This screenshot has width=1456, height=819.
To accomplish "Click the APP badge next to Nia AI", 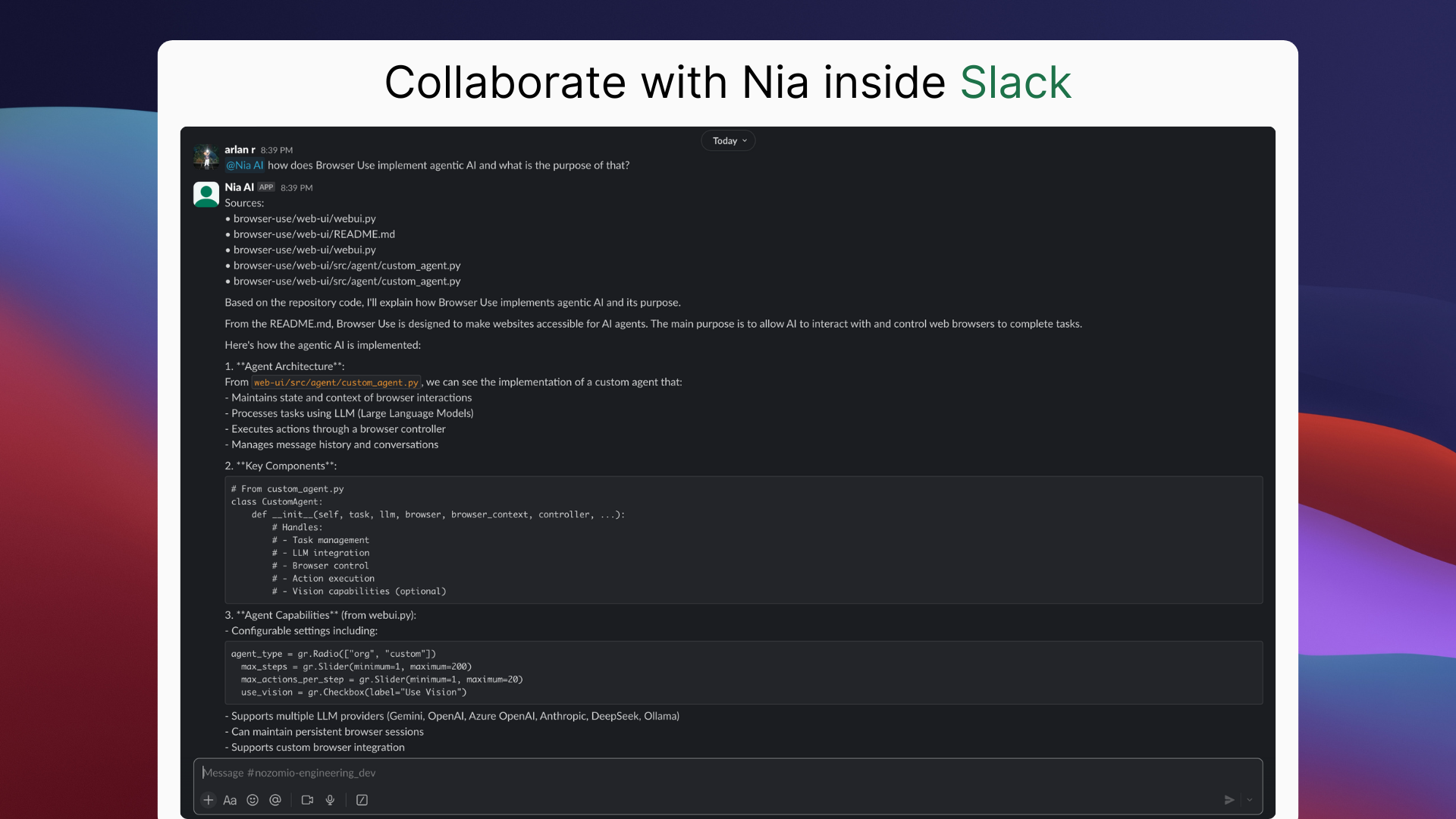I will [266, 187].
